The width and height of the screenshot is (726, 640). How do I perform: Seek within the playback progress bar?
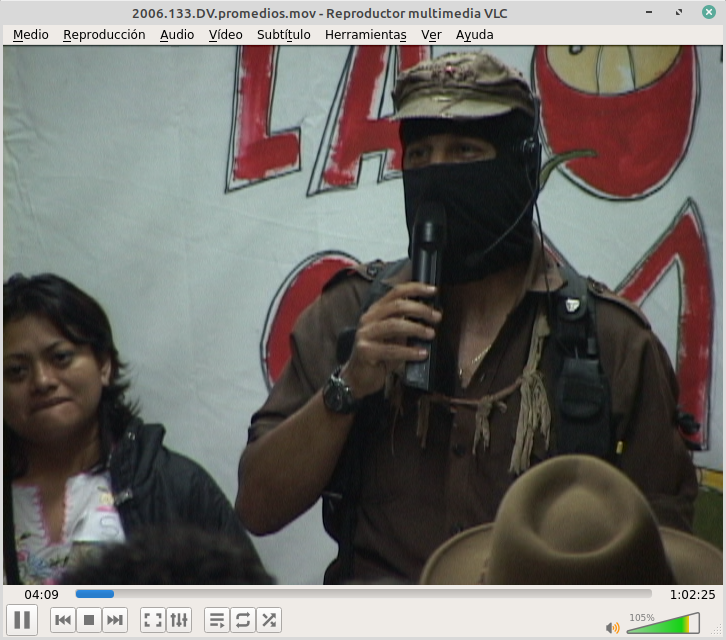[363, 594]
